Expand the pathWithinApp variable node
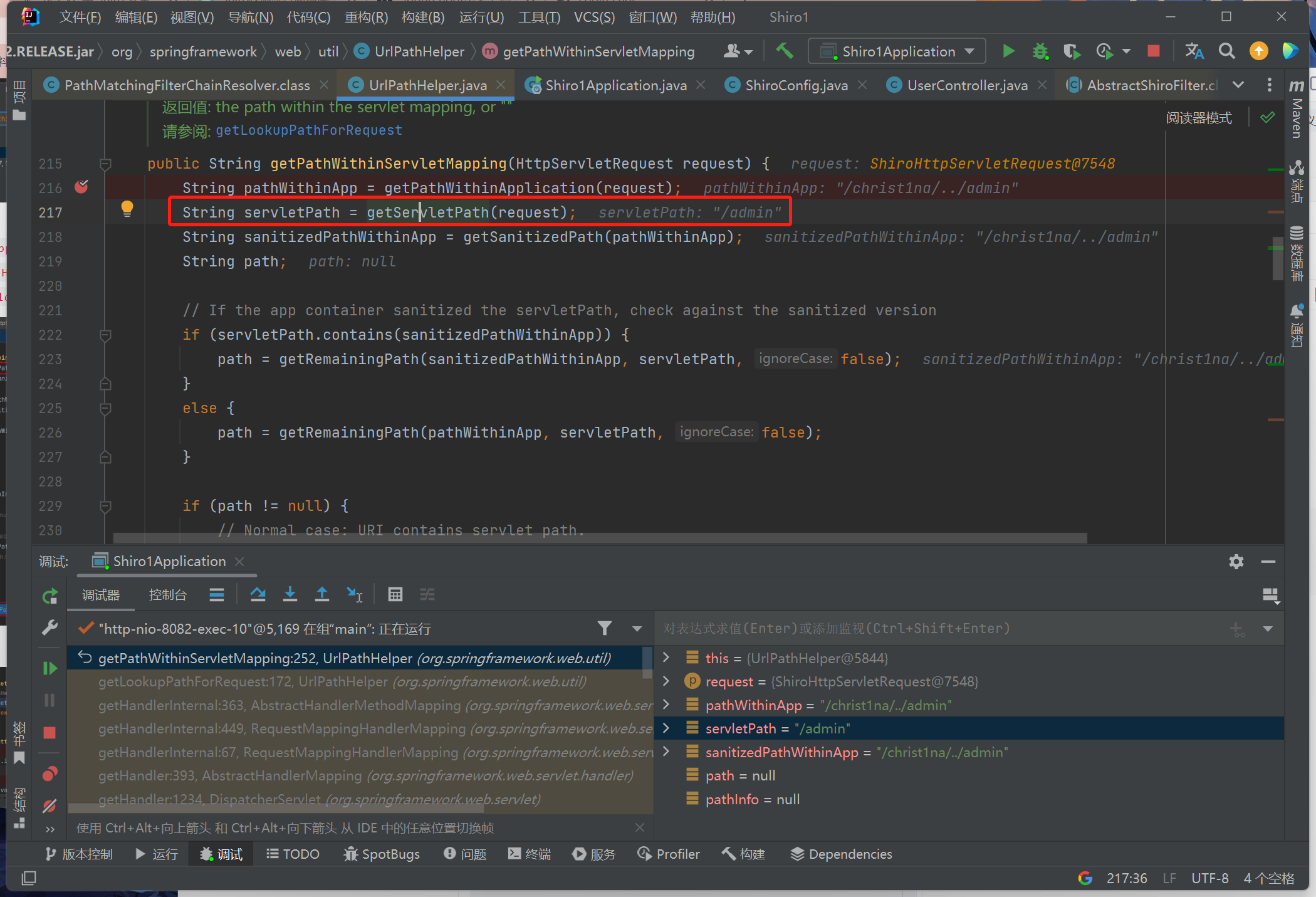The width and height of the screenshot is (1316, 897). [x=667, y=705]
